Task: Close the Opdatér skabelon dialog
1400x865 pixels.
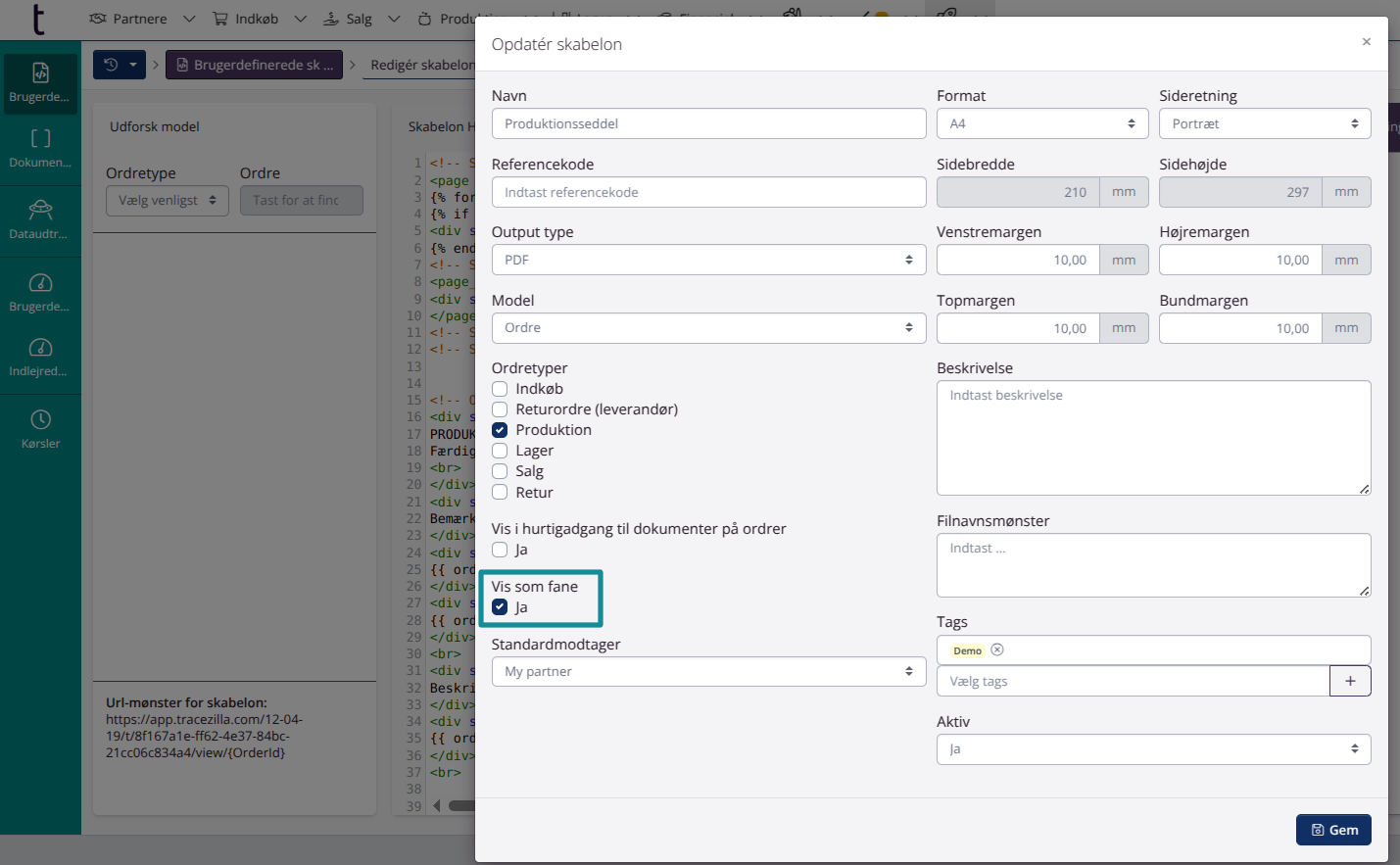Action: coord(1366,42)
